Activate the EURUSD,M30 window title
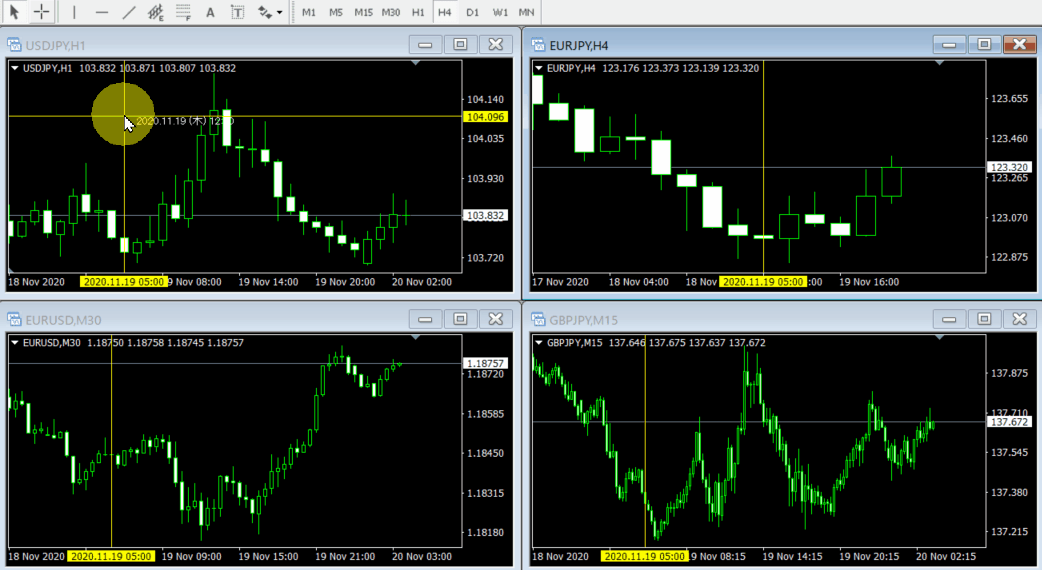This screenshot has width=1042, height=570. point(63,320)
